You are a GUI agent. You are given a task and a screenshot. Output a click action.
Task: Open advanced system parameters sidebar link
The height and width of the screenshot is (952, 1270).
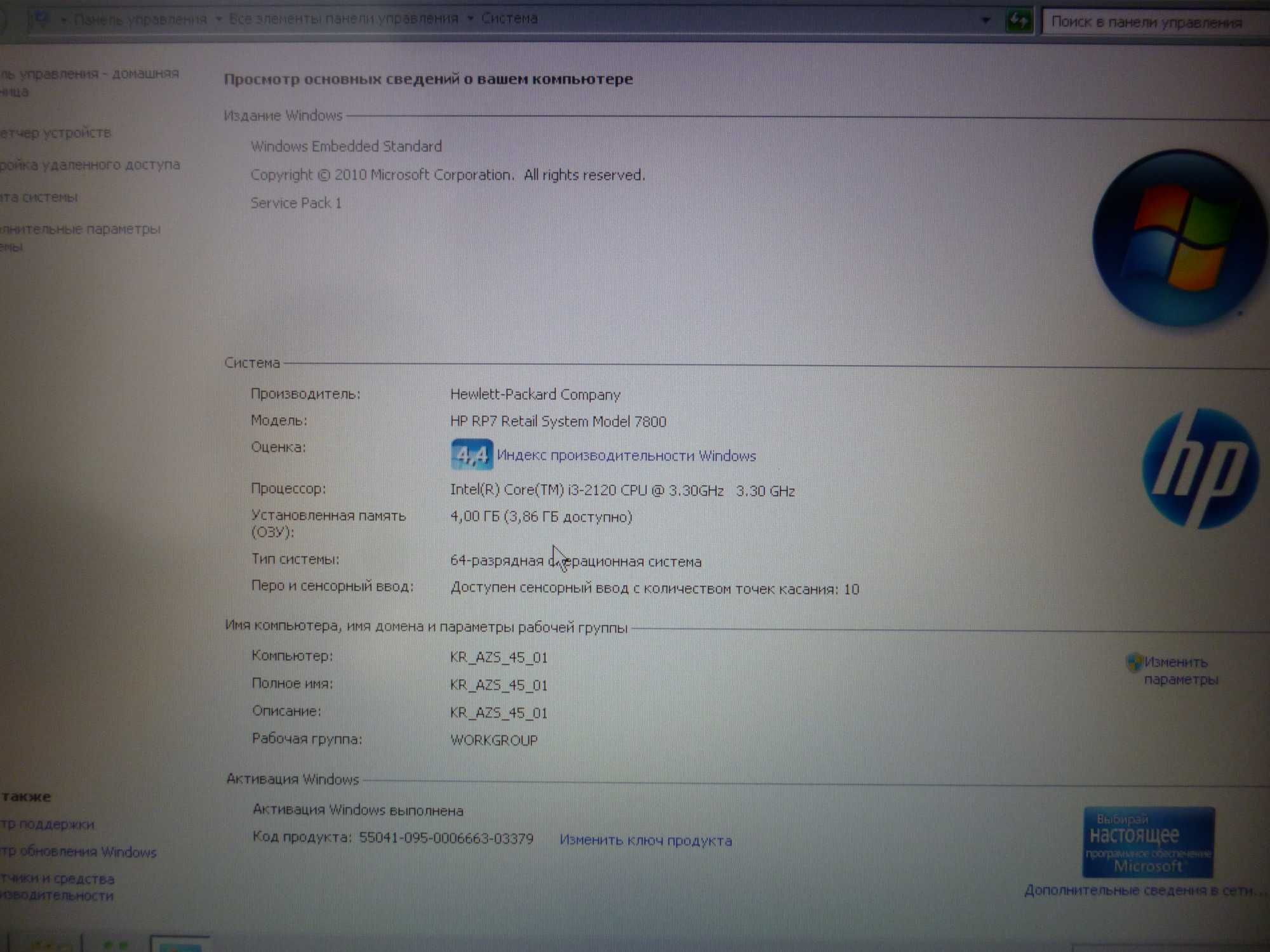point(80,237)
